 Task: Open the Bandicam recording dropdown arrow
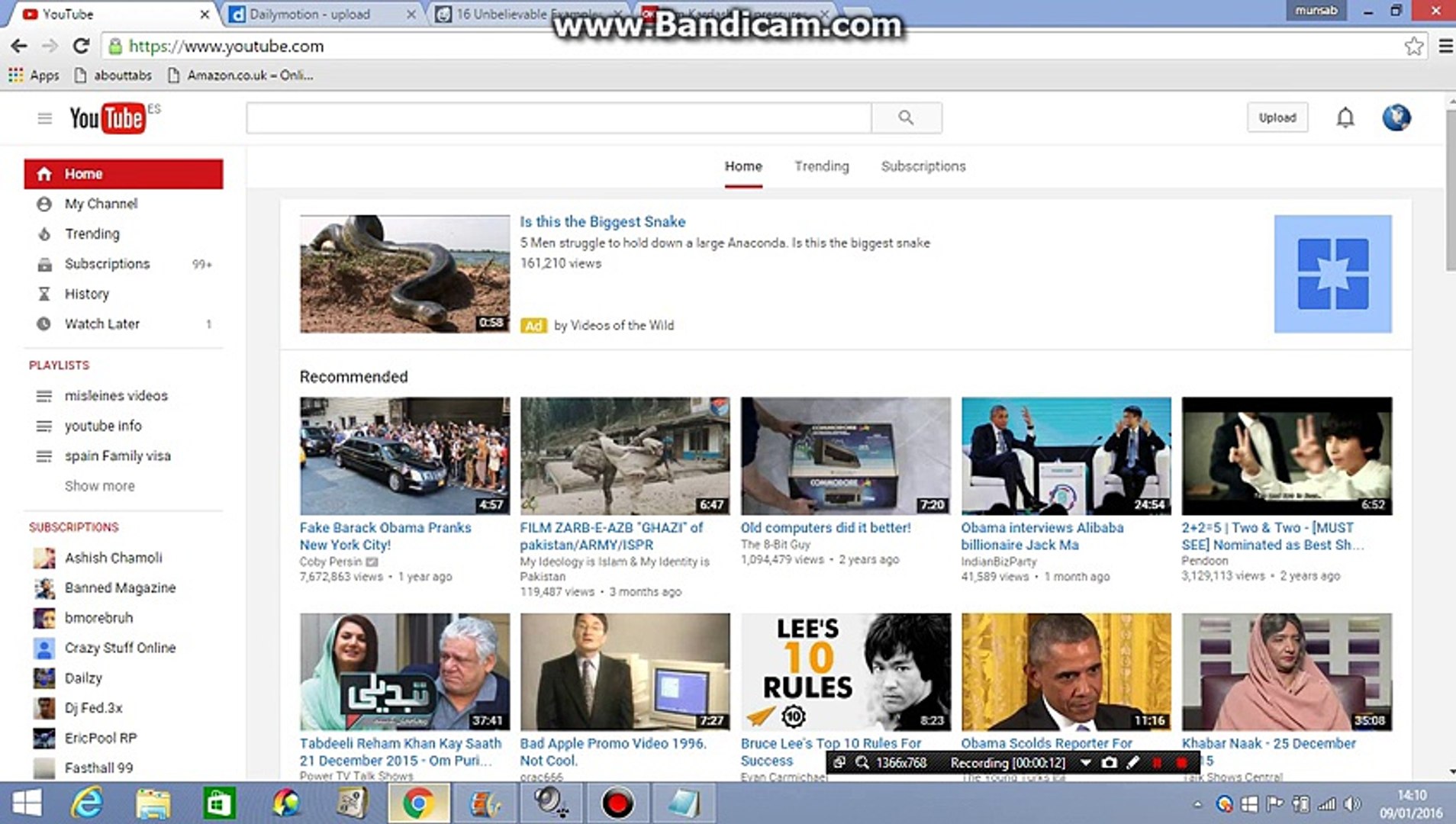1085,762
